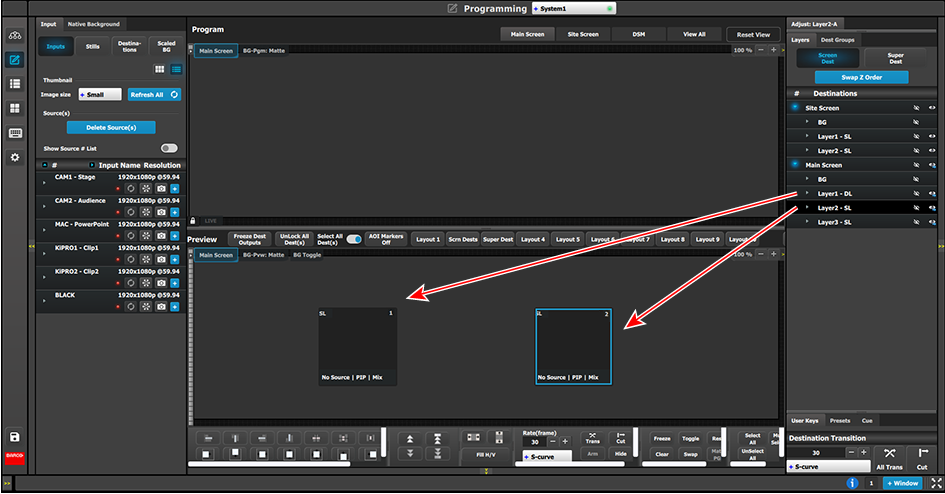The image size is (945, 494).
Task: Click the Freeze Dest Outputs button
Action: [x=250, y=239]
